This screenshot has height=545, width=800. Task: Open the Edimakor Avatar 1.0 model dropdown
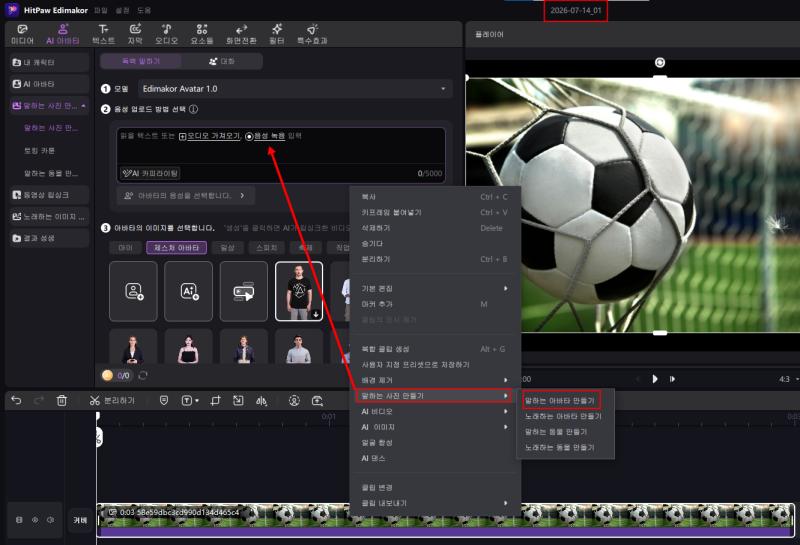tap(295, 88)
